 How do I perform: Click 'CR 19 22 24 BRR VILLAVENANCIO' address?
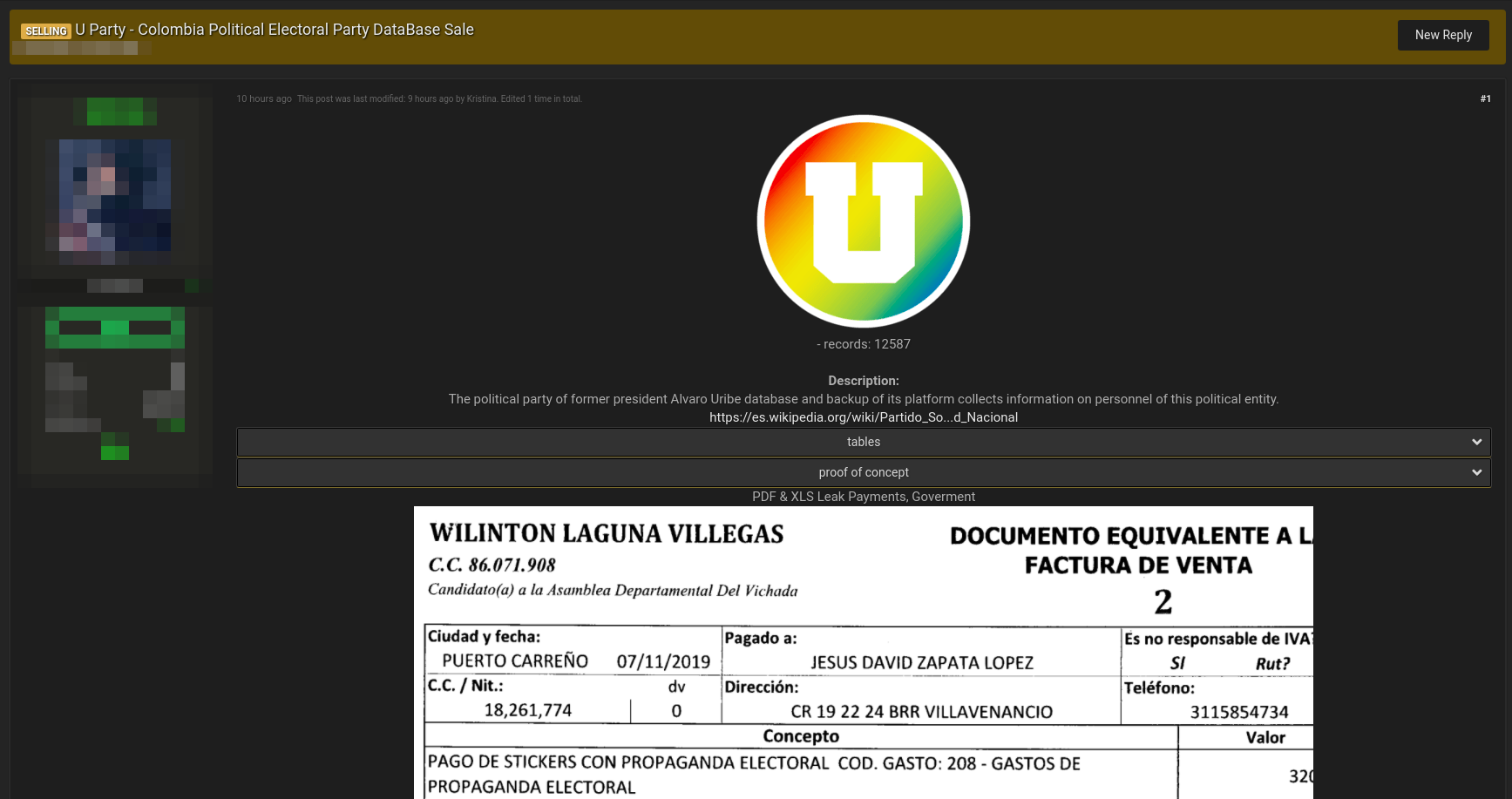click(921, 712)
